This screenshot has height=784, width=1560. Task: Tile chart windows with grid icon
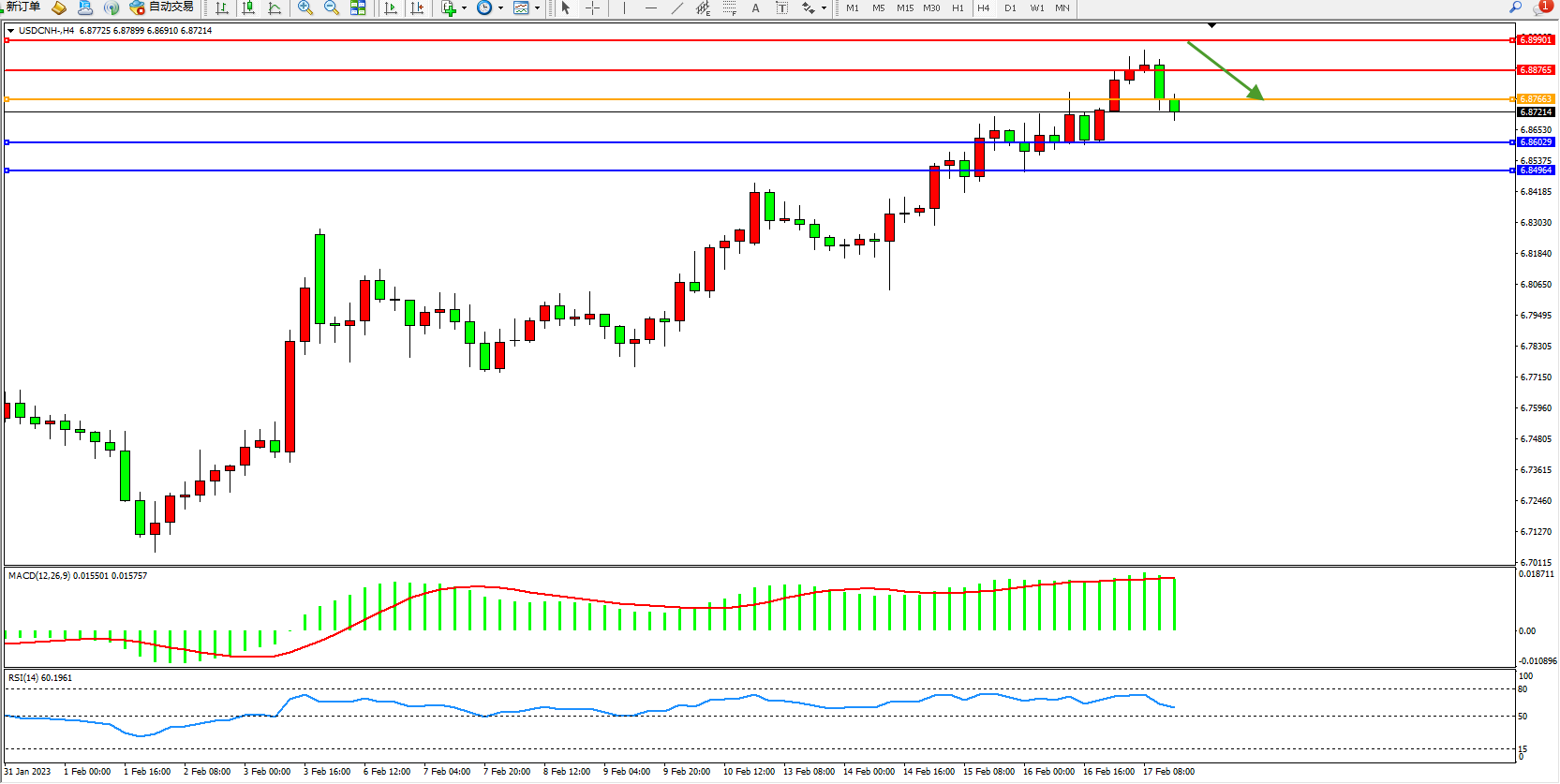(x=358, y=7)
